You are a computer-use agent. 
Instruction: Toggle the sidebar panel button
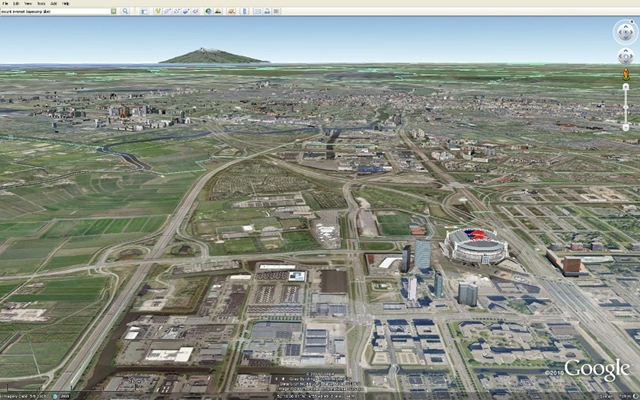click(x=144, y=11)
